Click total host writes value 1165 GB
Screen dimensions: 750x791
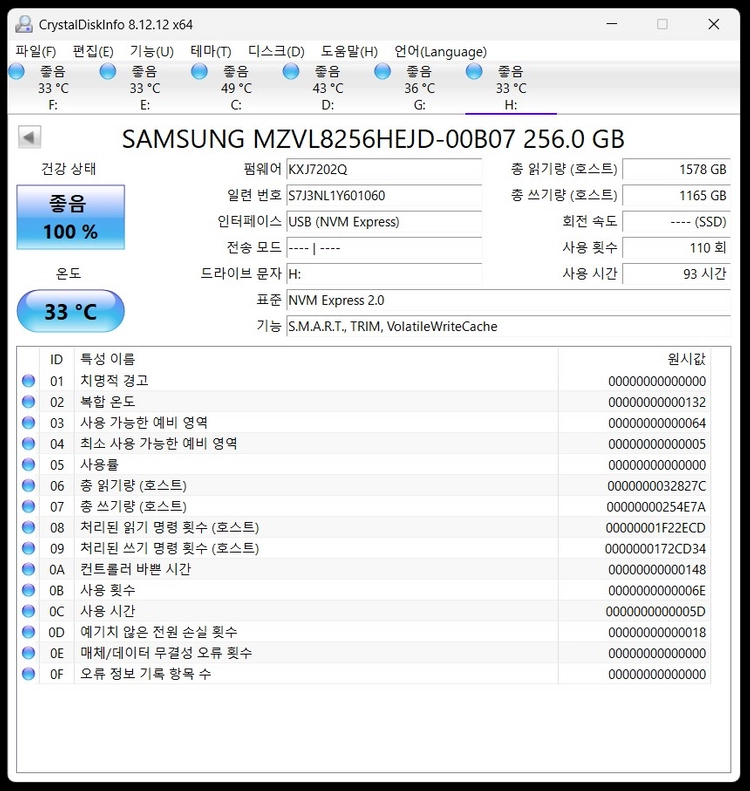tap(676, 196)
